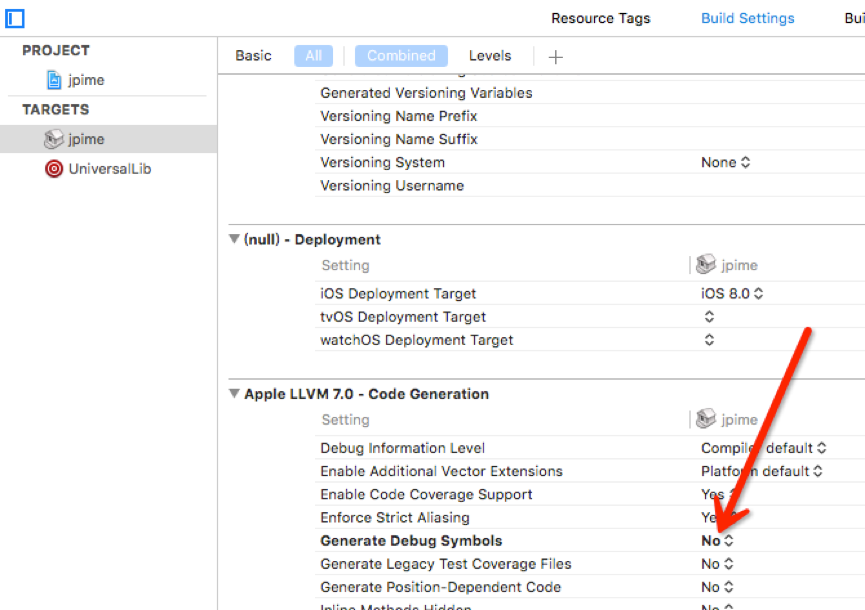Click the plus icon to add build setting

[x=556, y=57]
